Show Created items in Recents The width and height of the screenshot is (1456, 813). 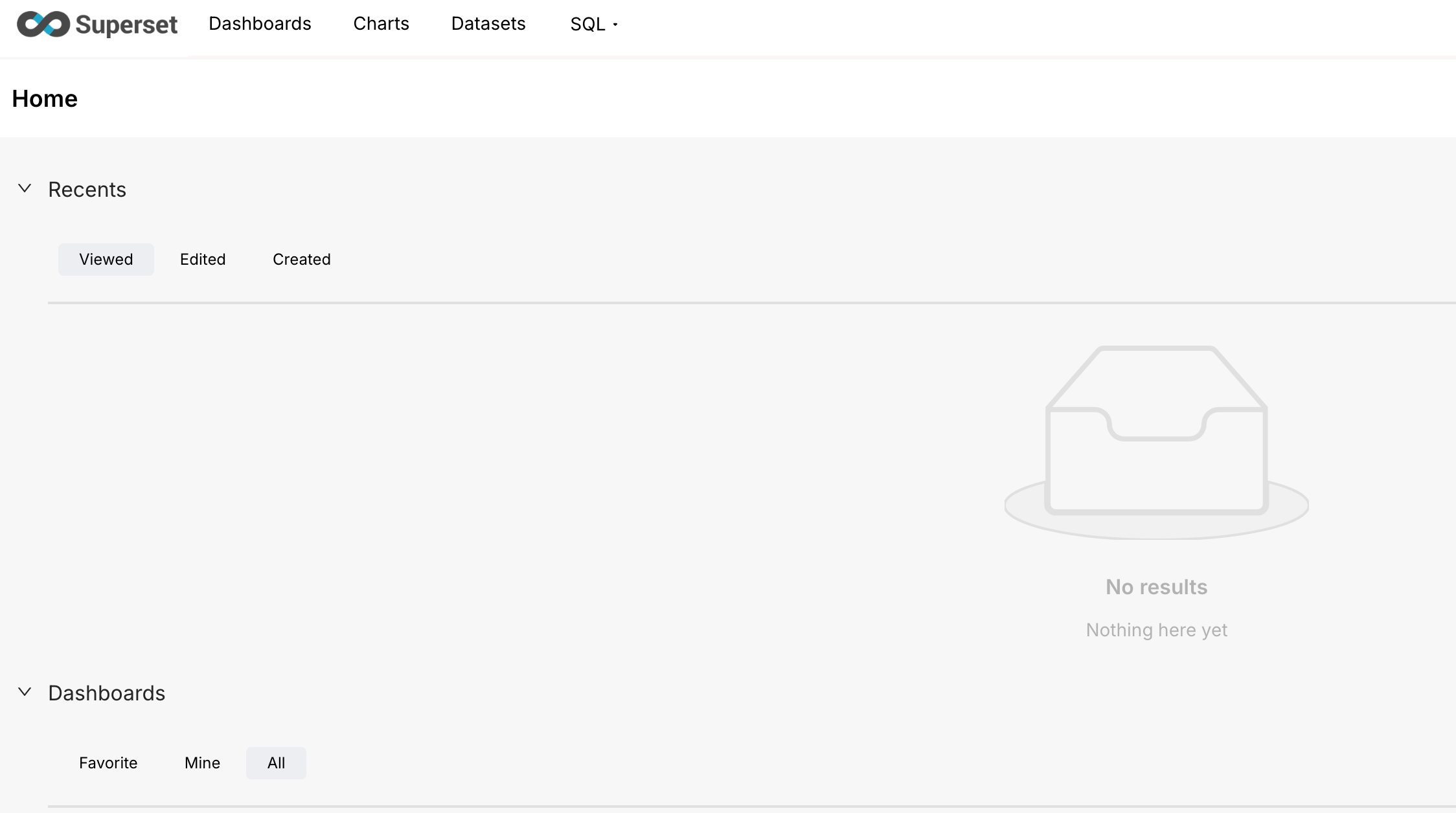pyautogui.click(x=301, y=260)
